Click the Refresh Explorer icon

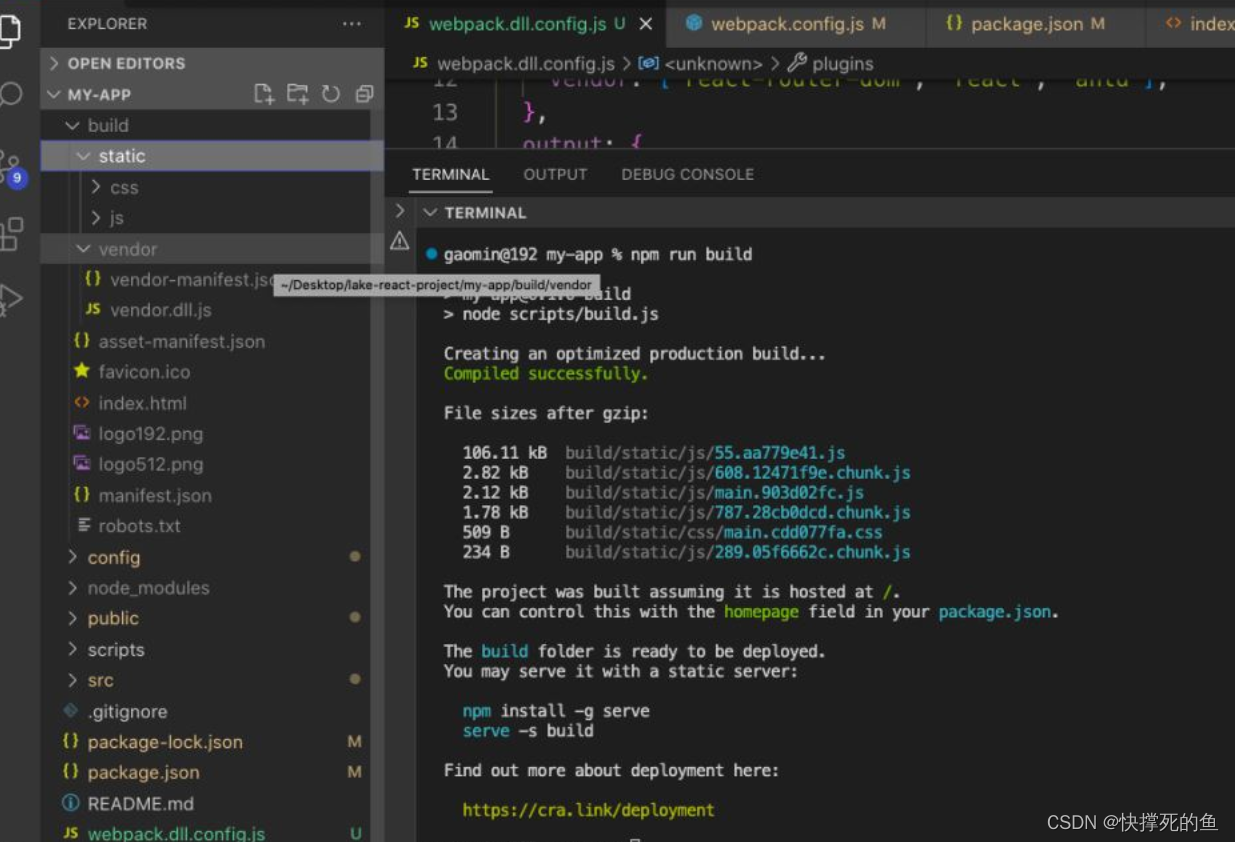click(331, 94)
